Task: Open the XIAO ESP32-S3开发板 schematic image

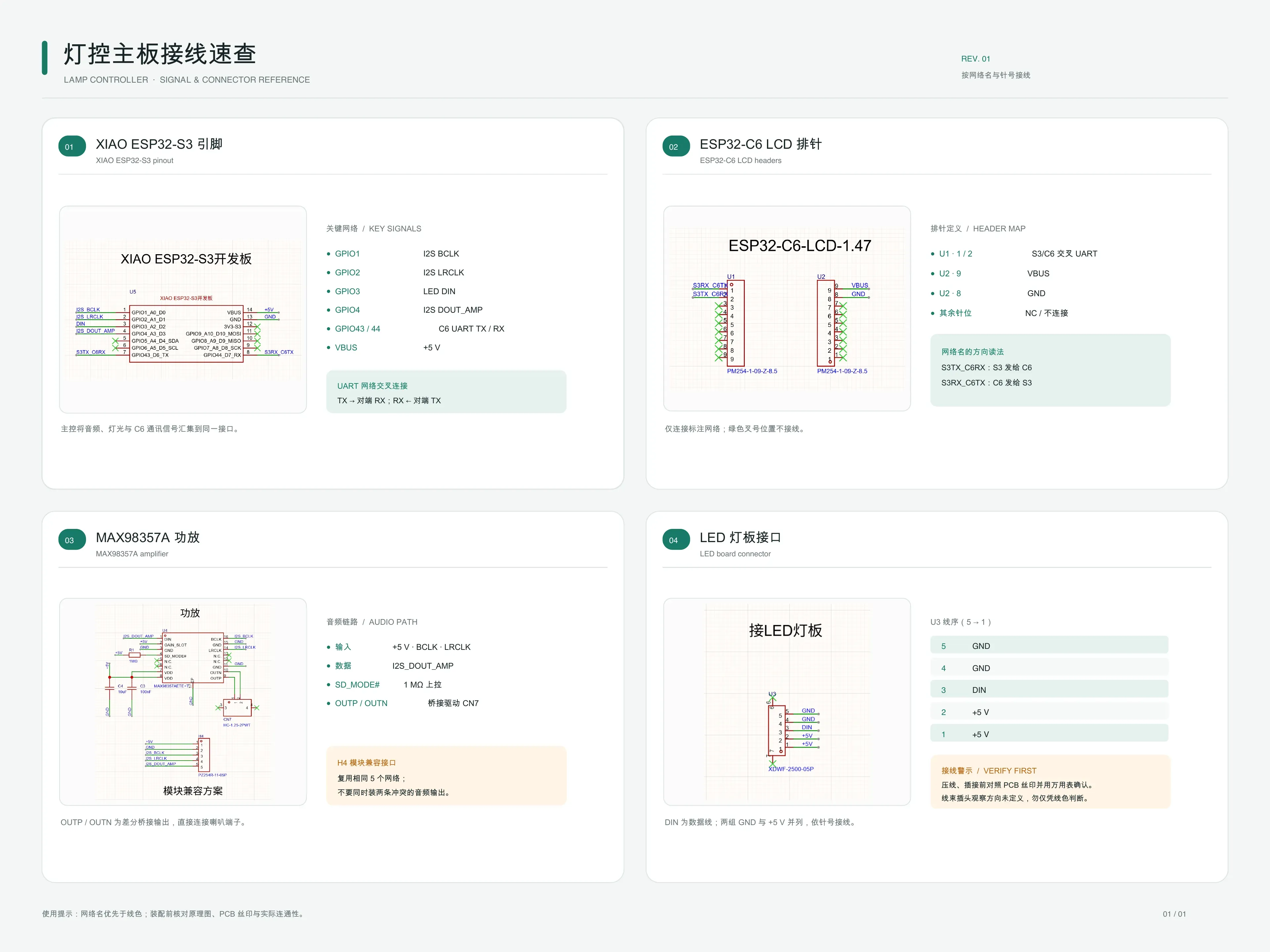Action: [183, 309]
